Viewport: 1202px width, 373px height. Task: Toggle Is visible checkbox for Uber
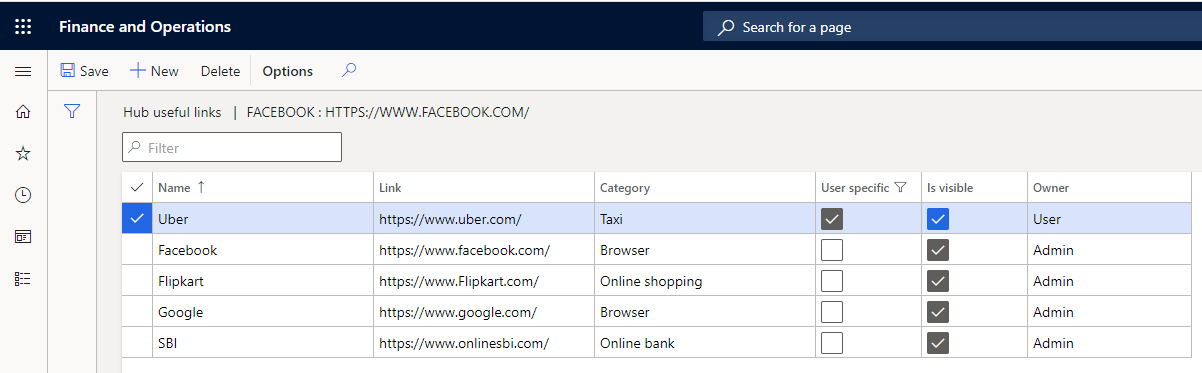coord(938,219)
